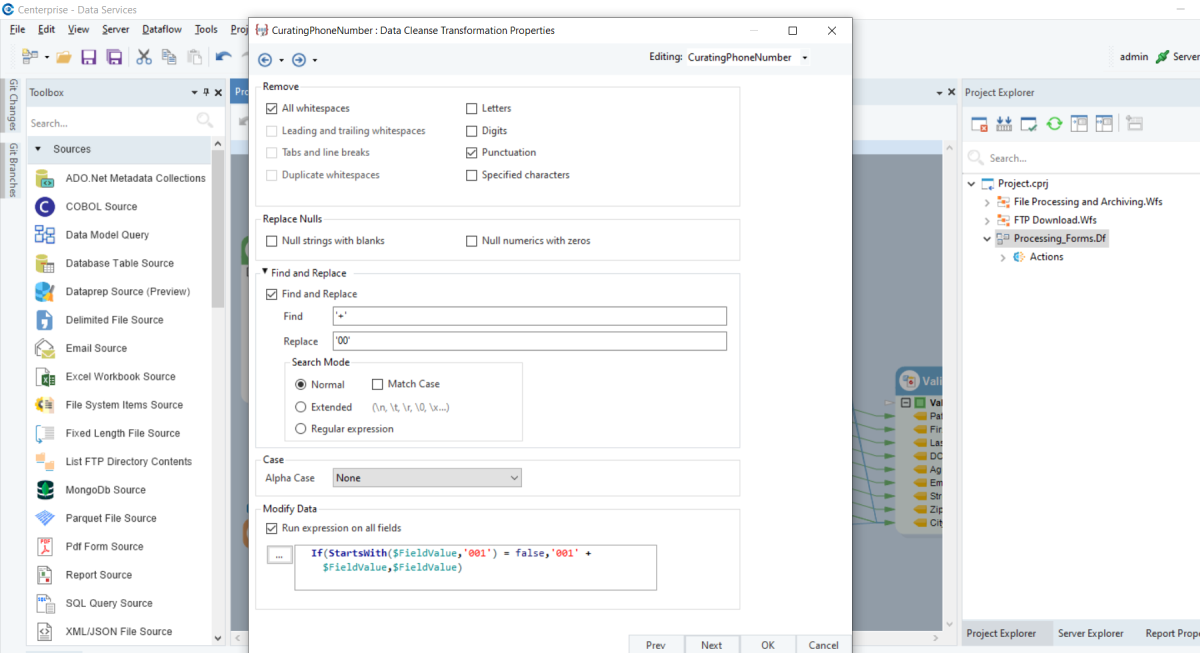The width and height of the screenshot is (1200, 653).
Task: Click OK to apply transformation properties
Action: tap(767, 645)
